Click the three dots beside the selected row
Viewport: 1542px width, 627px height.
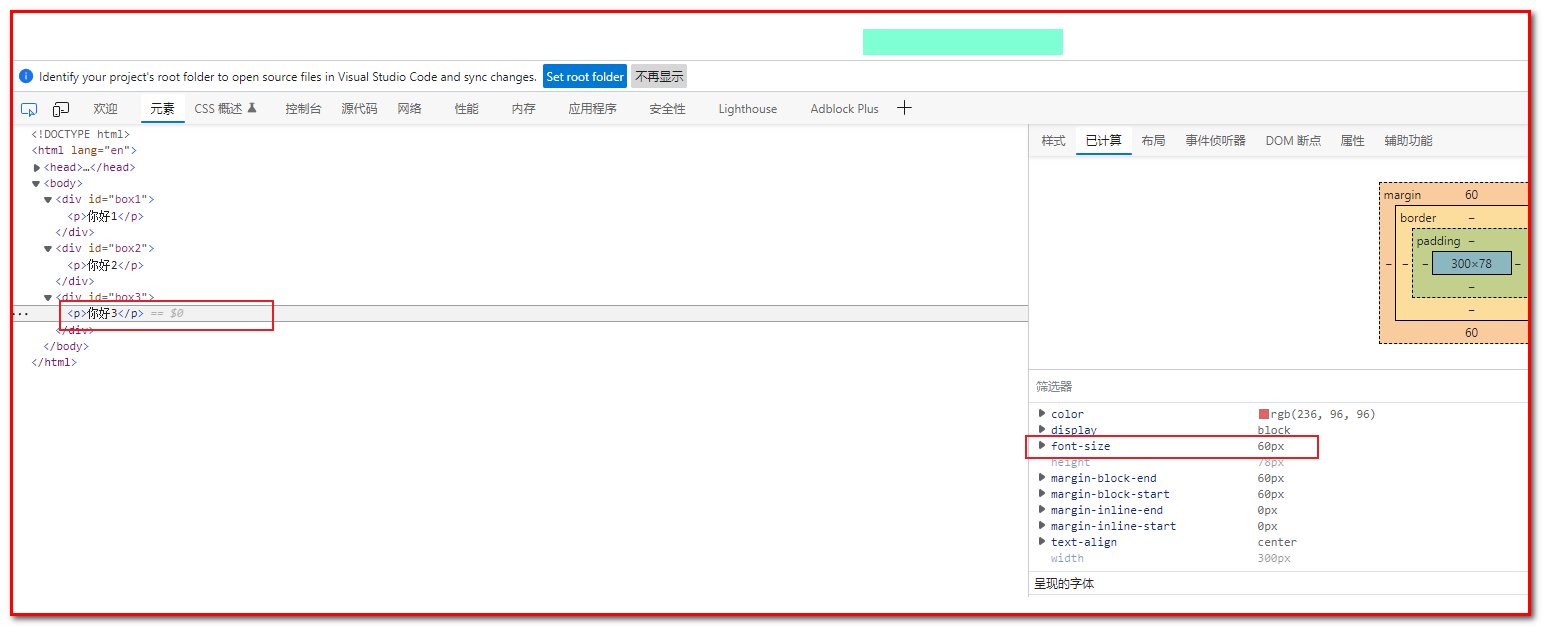pyautogui.click(x=20, y=314)
